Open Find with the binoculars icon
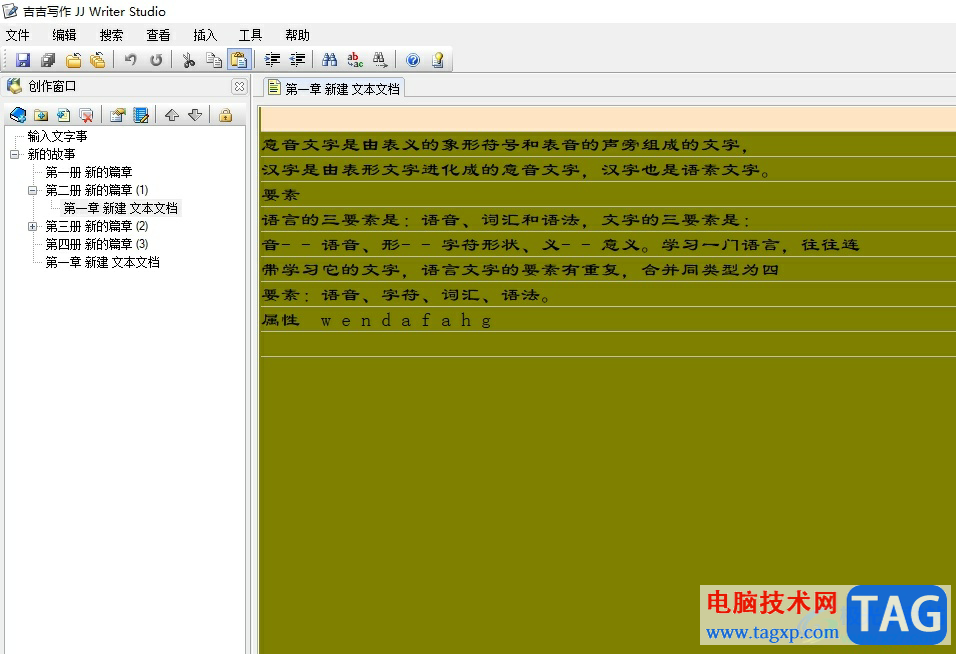 [x=329, y=60]
